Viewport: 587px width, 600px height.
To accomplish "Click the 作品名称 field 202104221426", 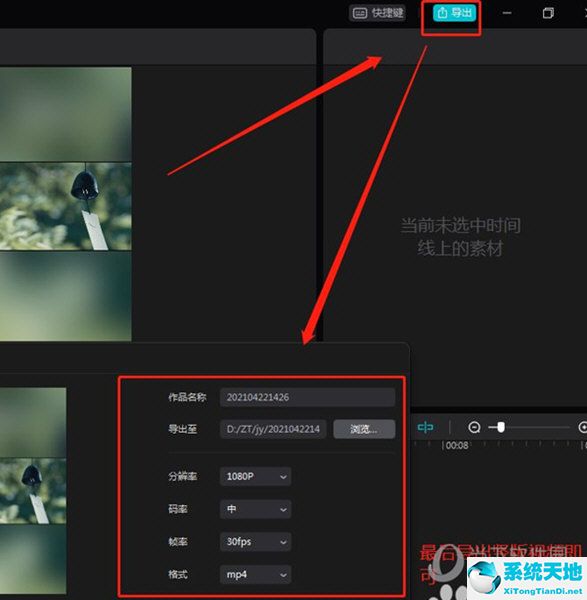I will (x=307, y=397).
